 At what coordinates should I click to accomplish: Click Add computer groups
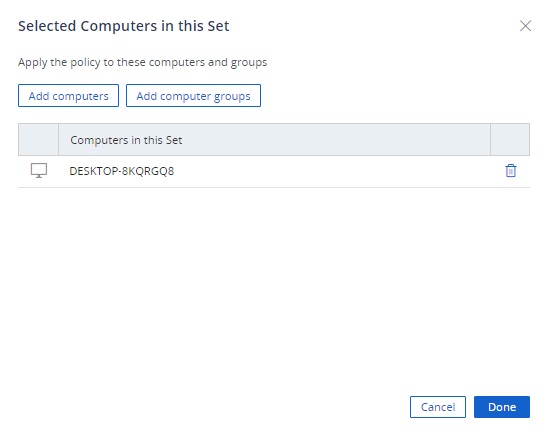pos(193,96)
